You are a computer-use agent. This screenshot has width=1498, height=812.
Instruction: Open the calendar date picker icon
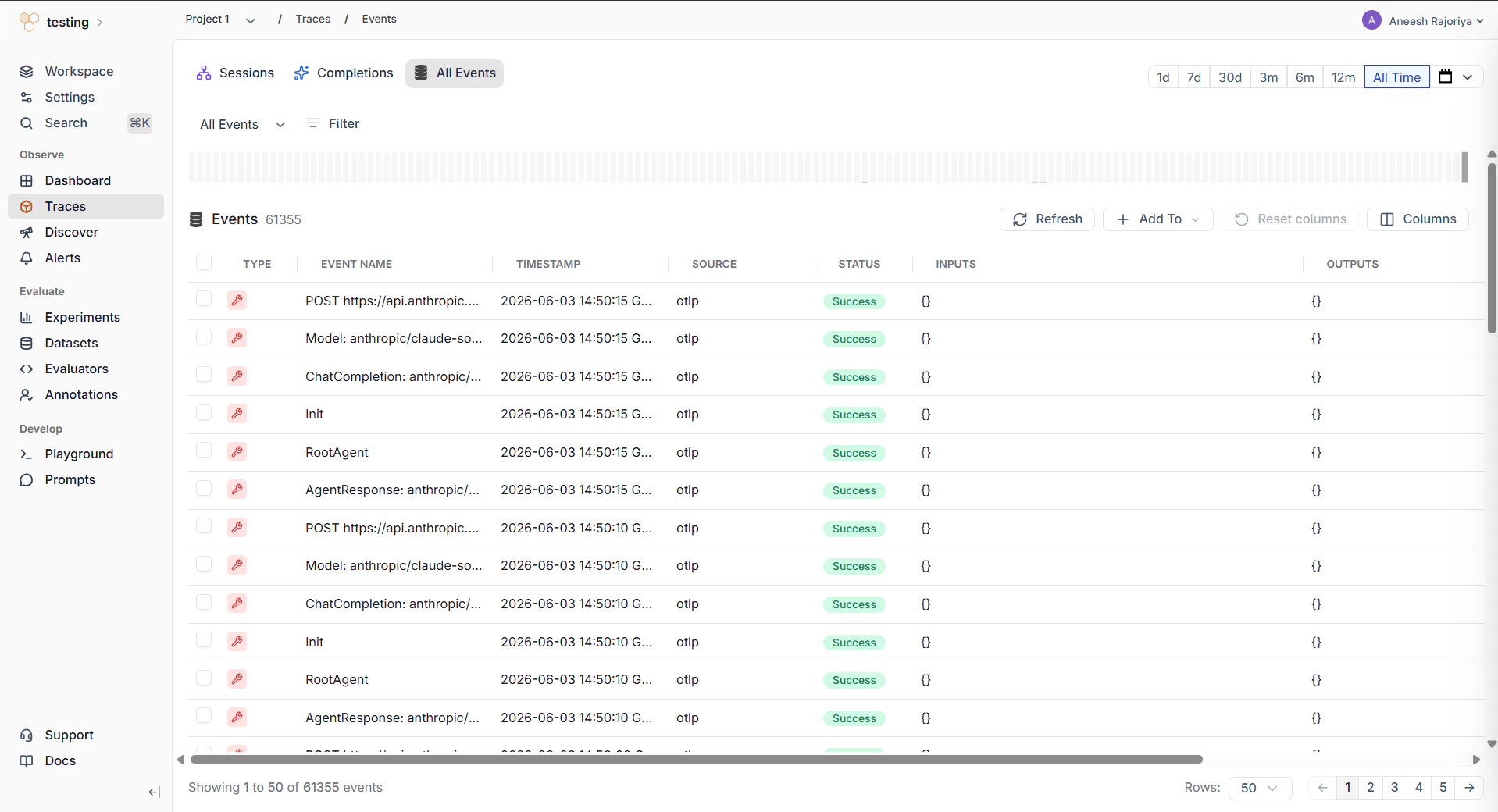pyautogui.click(x=1446, y=77)
